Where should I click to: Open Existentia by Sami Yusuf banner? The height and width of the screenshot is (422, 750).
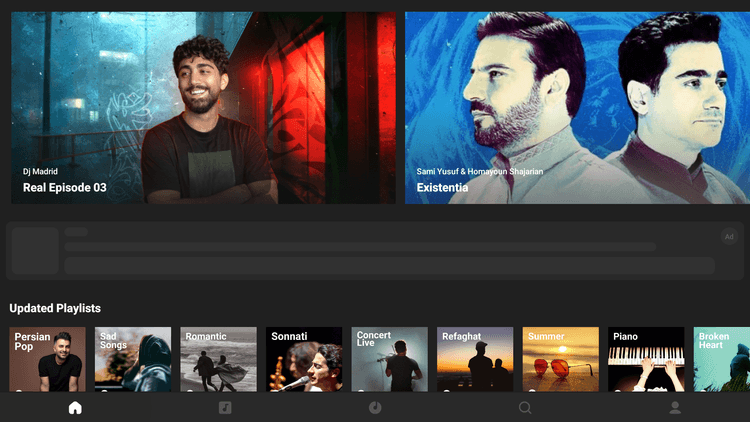[x=577, y=108]
